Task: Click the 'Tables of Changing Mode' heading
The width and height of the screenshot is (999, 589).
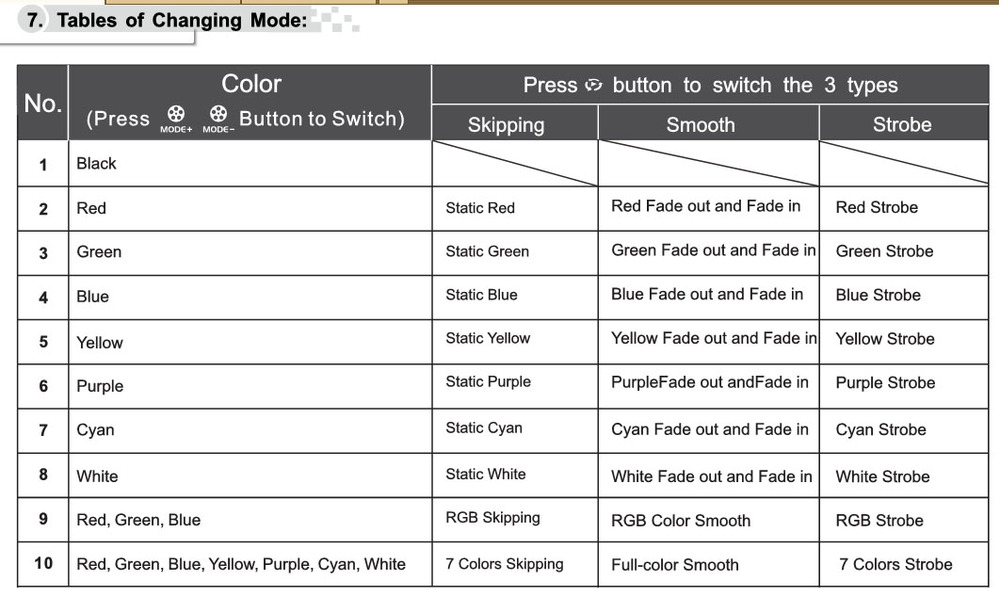Action: 182,20
